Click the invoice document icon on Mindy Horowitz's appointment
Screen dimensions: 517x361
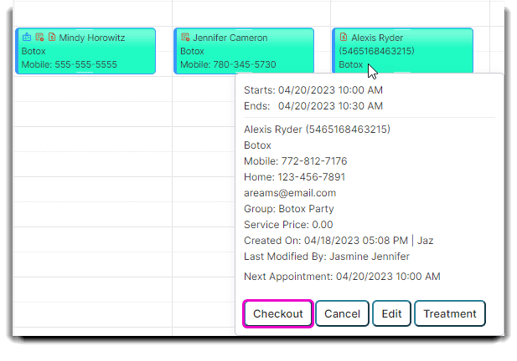(x=52, y=37)
